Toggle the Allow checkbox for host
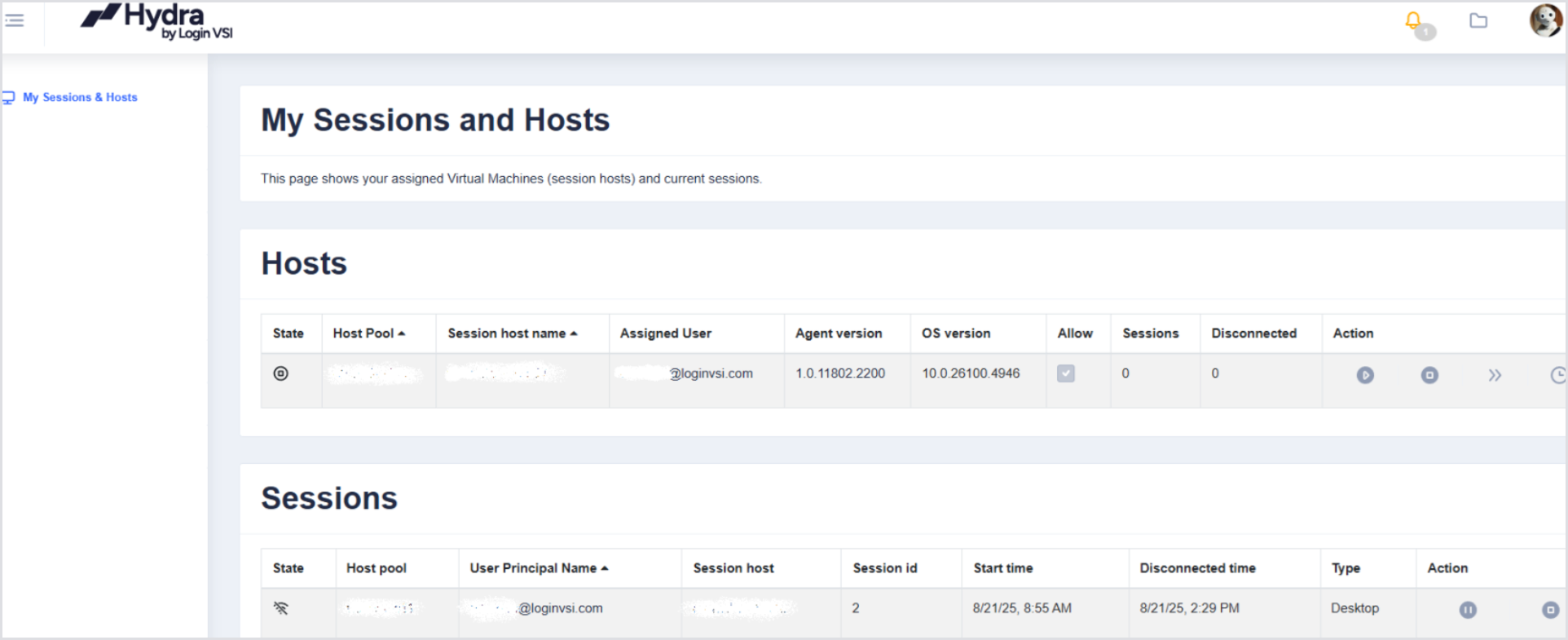Viewport: 1568px width, 640px height. point(1066,373)
